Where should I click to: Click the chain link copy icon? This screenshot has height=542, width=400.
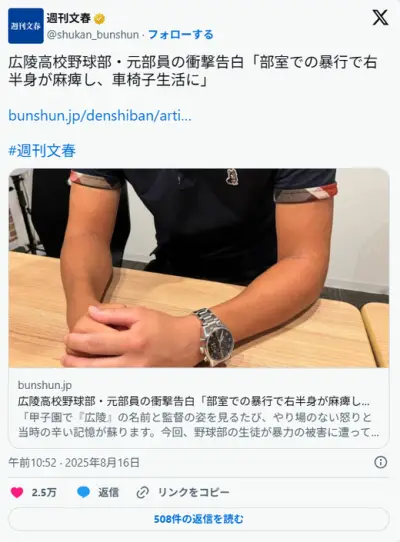[142, 492]
